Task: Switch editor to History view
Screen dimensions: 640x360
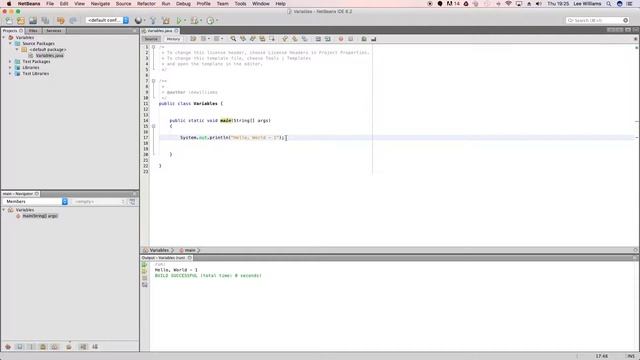Action: click(173, 39)
